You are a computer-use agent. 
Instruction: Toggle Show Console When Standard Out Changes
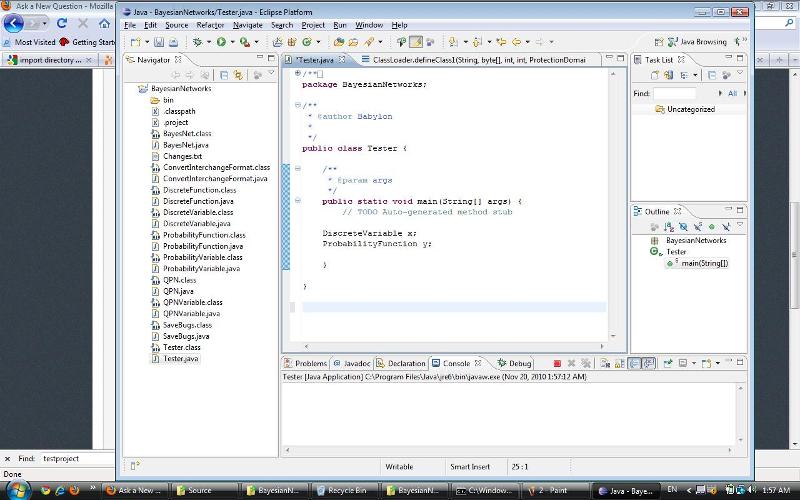pyautogui.click(x=634, y=363)
